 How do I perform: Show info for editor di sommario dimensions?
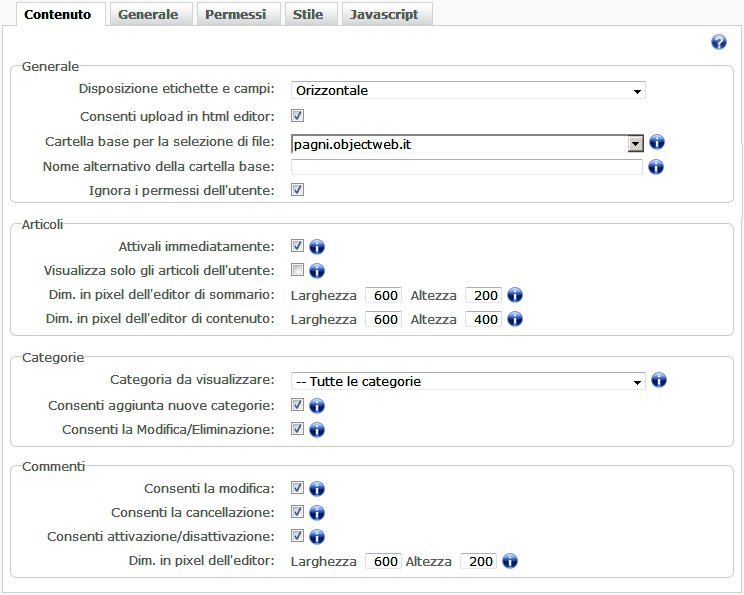coord(515,295)
